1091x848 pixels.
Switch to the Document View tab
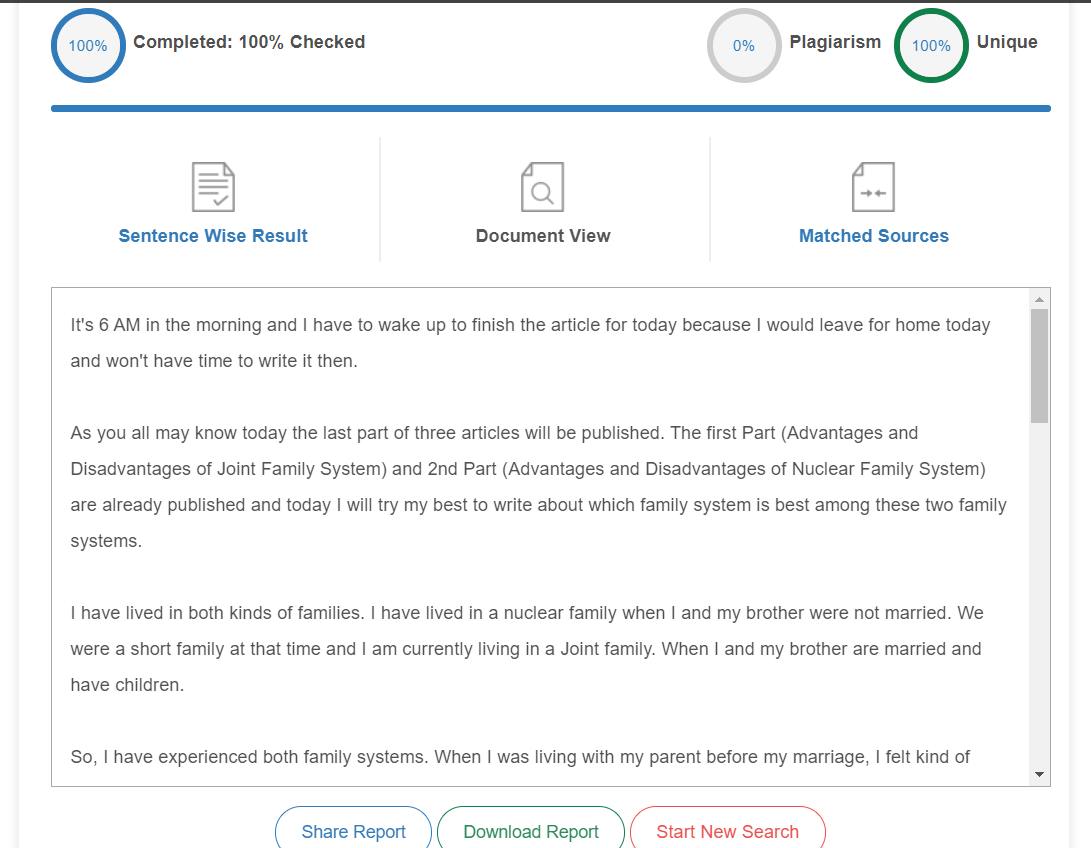coord(543,236)
